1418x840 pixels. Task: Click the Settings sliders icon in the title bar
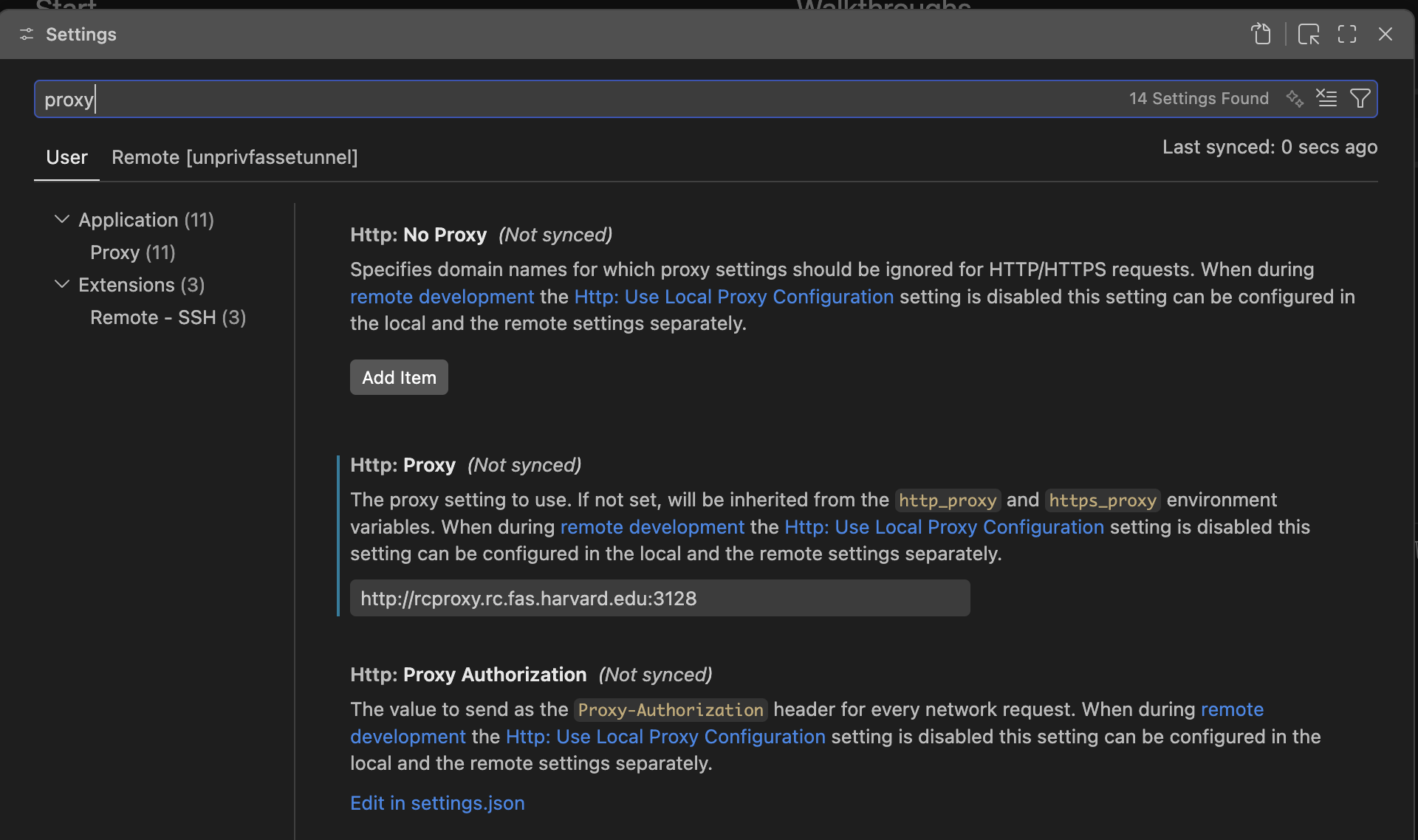[x=27, y=34]
